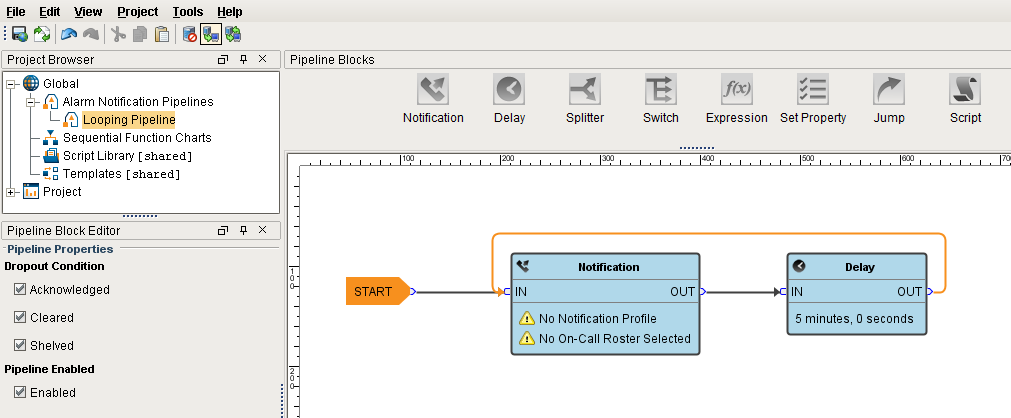Pin the Pipeline Block Editor panel
The width and height of the screenshot is (1011, 418).
[243, 230]
